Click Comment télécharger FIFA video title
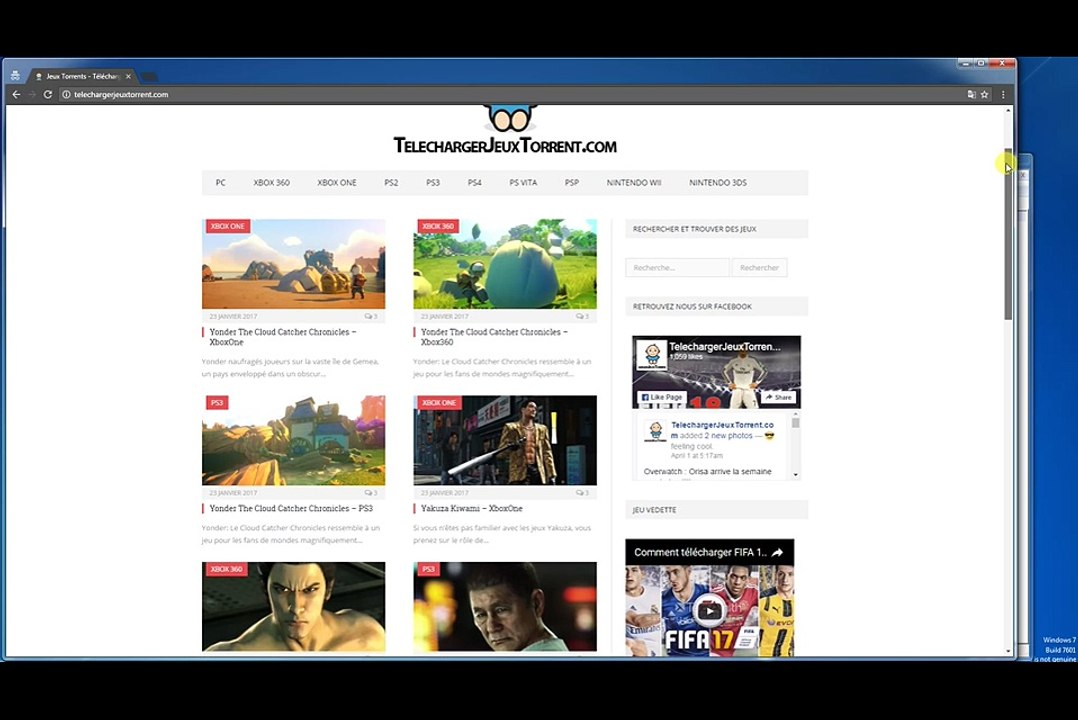 pos(700,552)
